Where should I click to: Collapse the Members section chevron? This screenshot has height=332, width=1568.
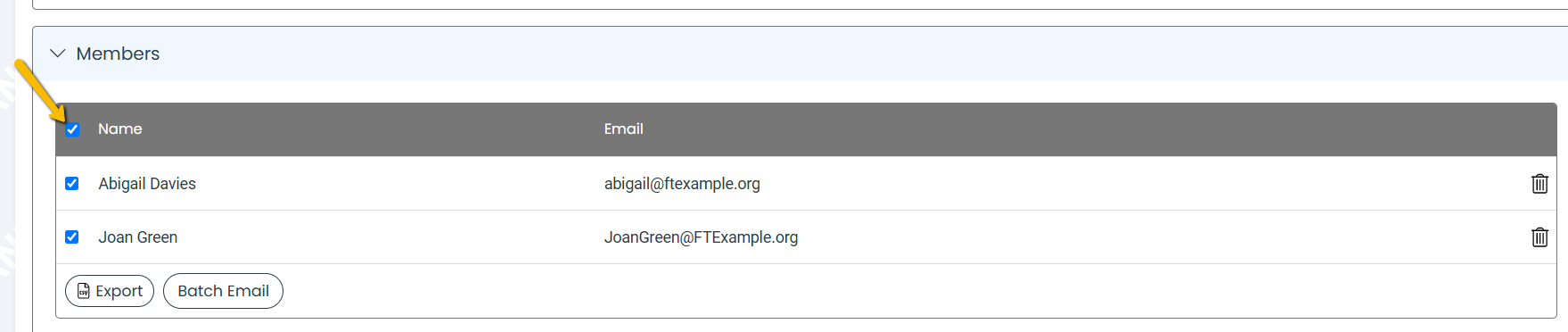click(58, 54)
